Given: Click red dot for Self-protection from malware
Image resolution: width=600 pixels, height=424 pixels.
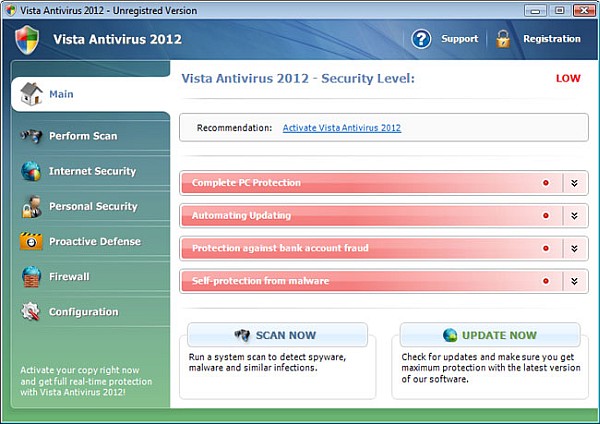Looking at the screenshot, I should tap(546, 281).
